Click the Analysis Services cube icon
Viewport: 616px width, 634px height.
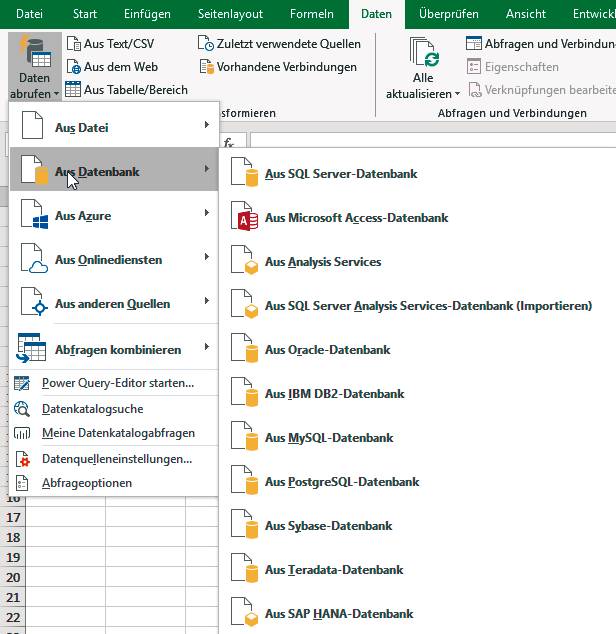244,260
